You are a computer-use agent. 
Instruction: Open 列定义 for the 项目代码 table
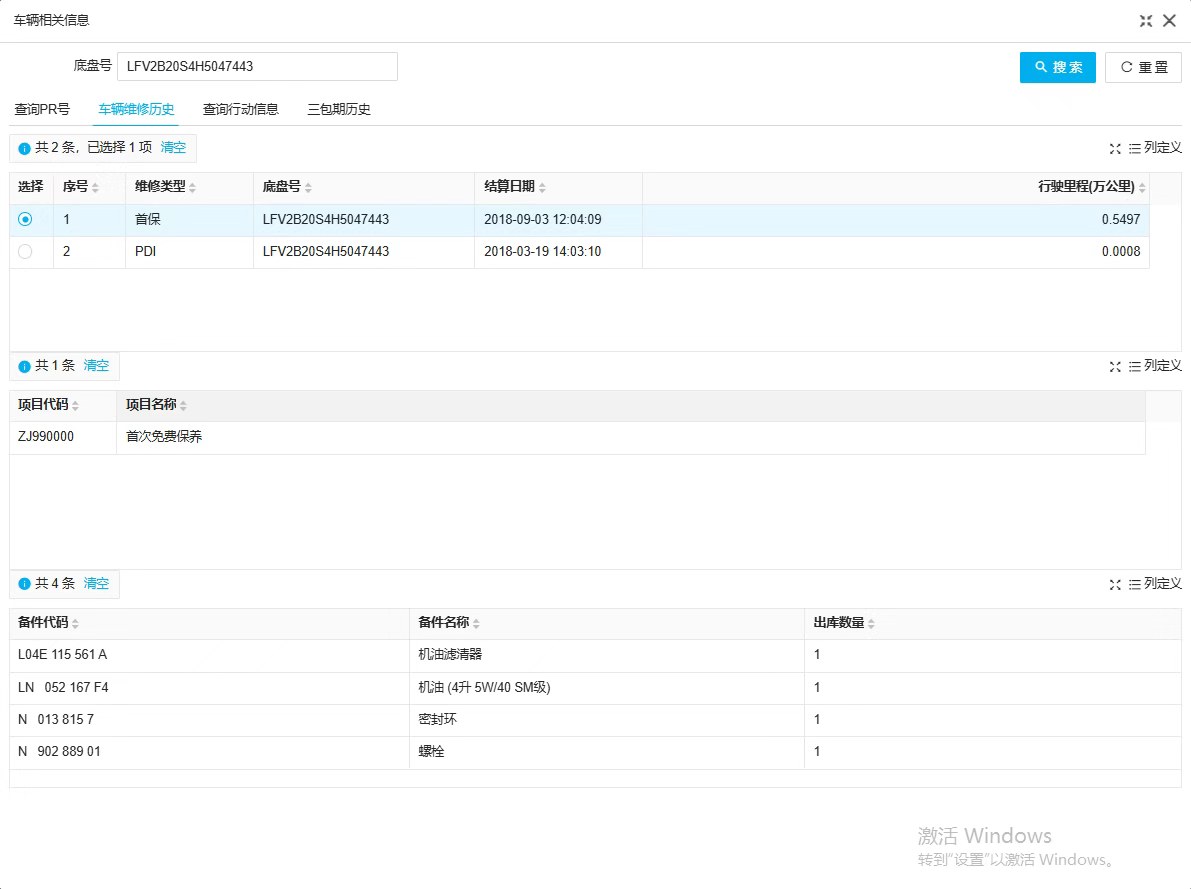tap(1155, 365)
